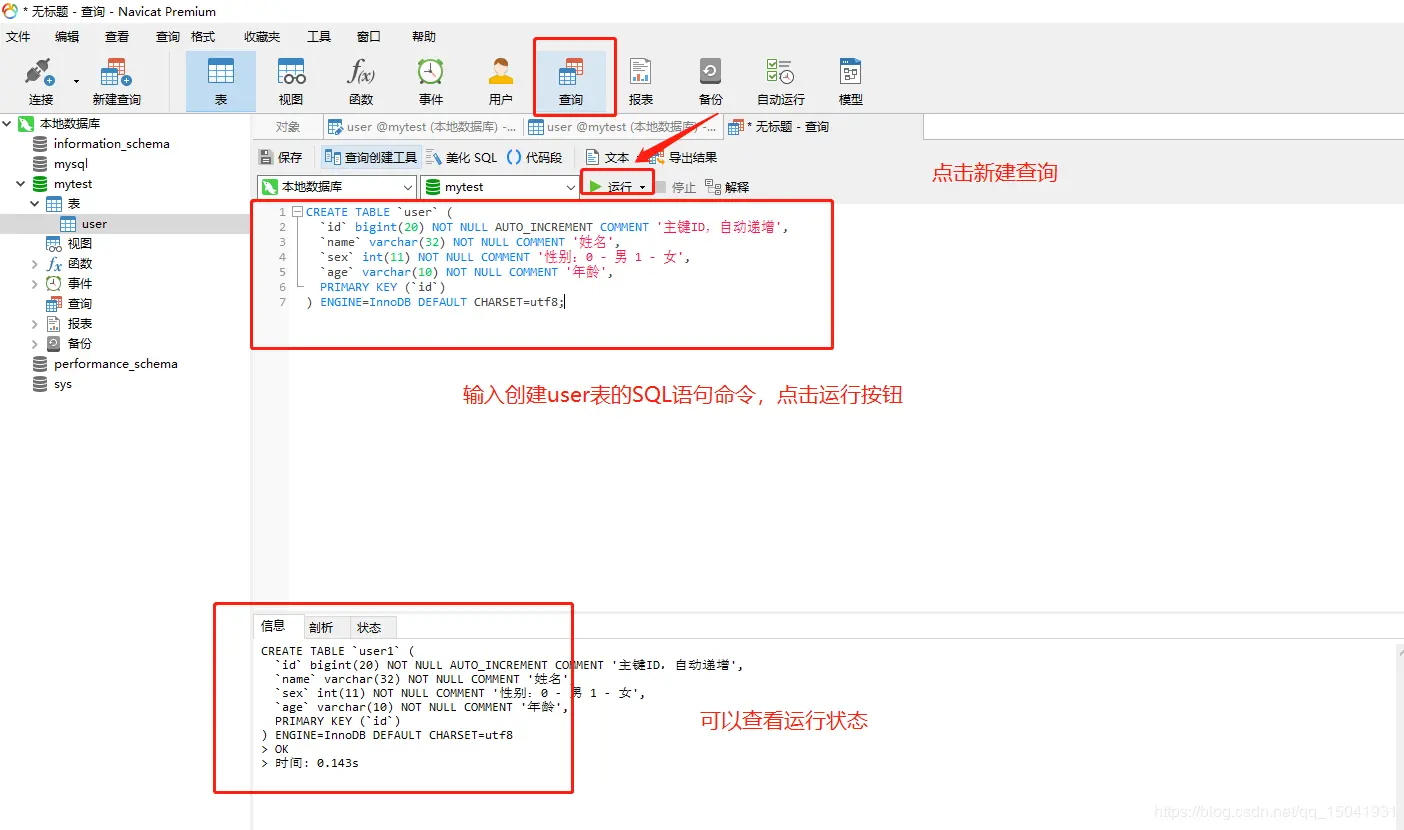Select the user table in tree
This screenshot has height=830, width=1404.
pyautogui.click(x=94, y=224)
